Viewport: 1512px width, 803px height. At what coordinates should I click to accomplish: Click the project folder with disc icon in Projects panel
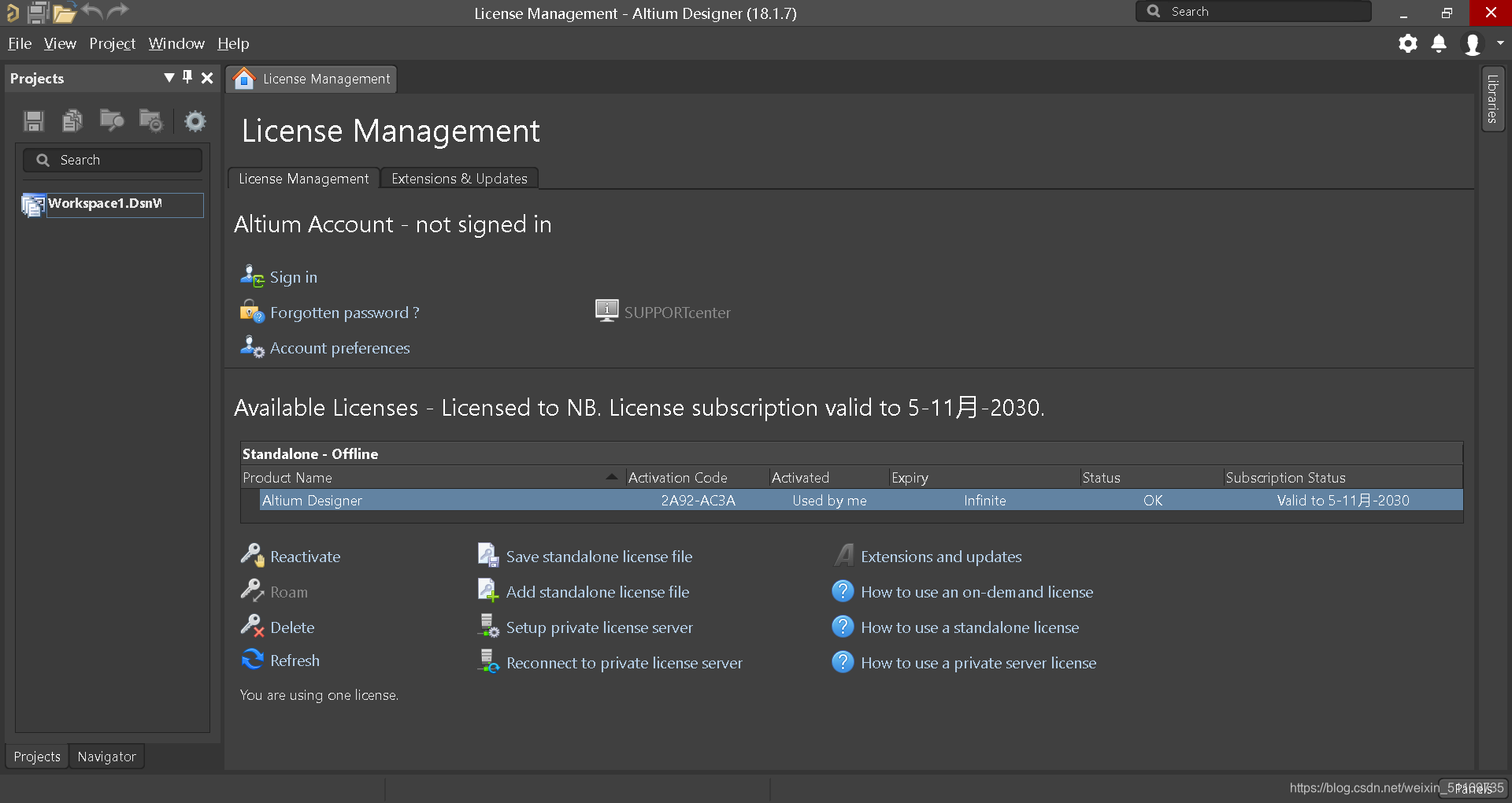click(150, 120)
